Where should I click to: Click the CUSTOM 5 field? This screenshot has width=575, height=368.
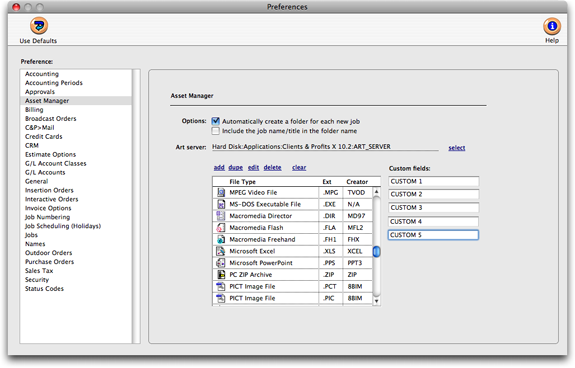pos(433,235)
